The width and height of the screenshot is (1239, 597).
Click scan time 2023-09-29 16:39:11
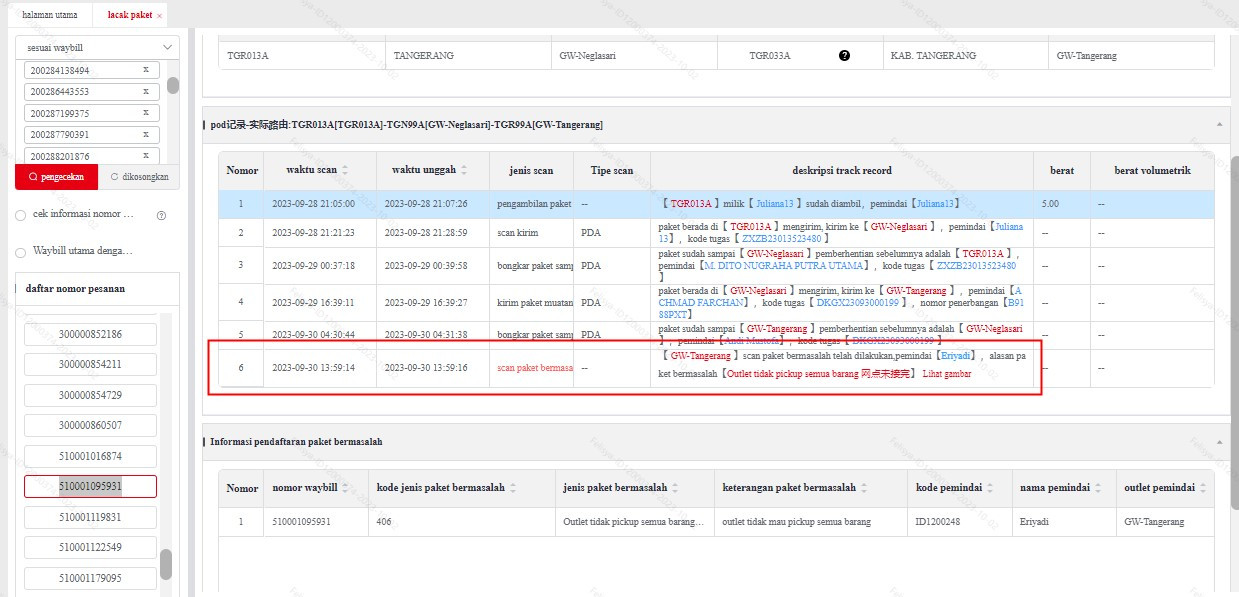[313, 301]
